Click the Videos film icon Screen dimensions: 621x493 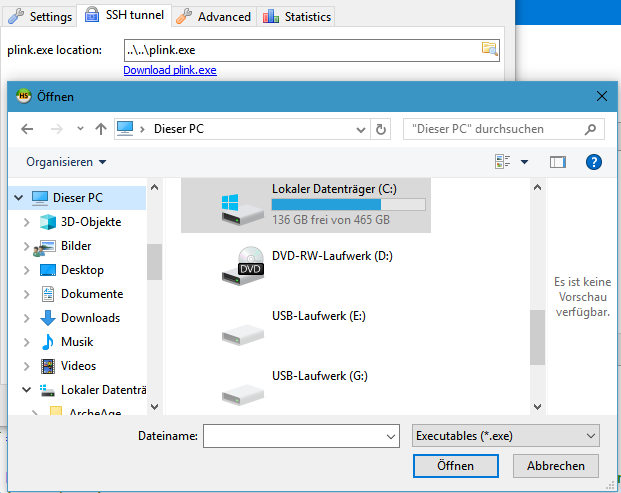(x=48, y=366)
